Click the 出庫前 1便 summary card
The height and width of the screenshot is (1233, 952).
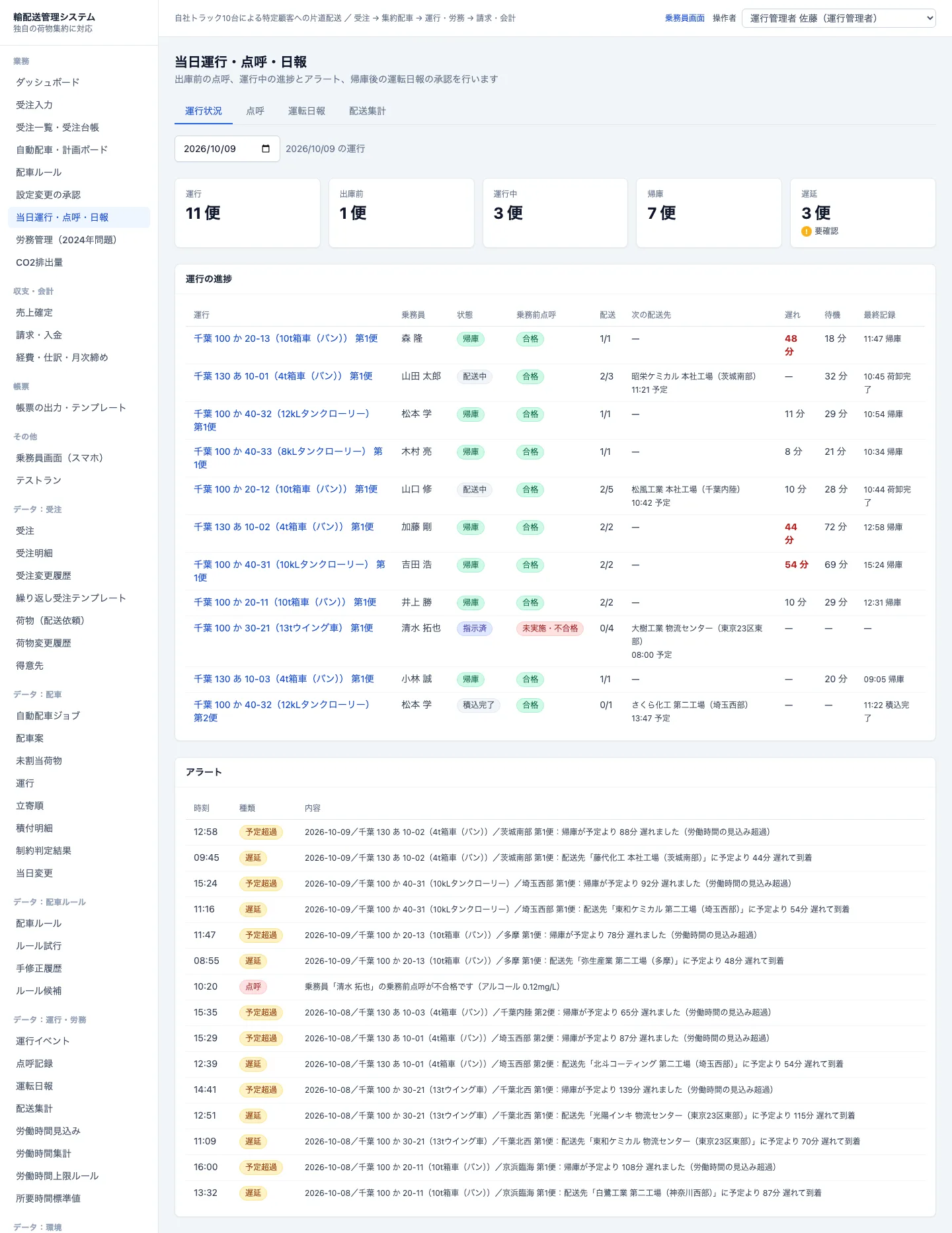(x=401, y=213)
